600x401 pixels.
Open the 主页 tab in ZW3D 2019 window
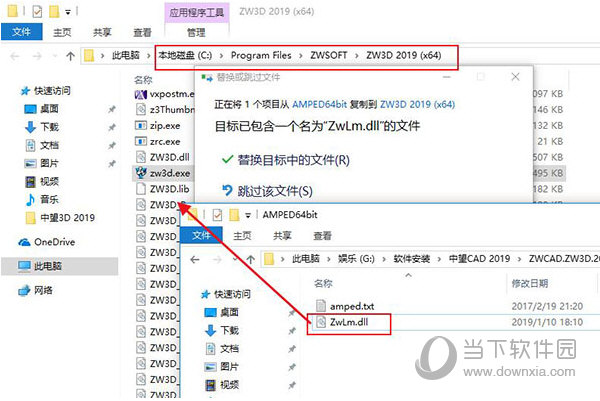point(62,33)
